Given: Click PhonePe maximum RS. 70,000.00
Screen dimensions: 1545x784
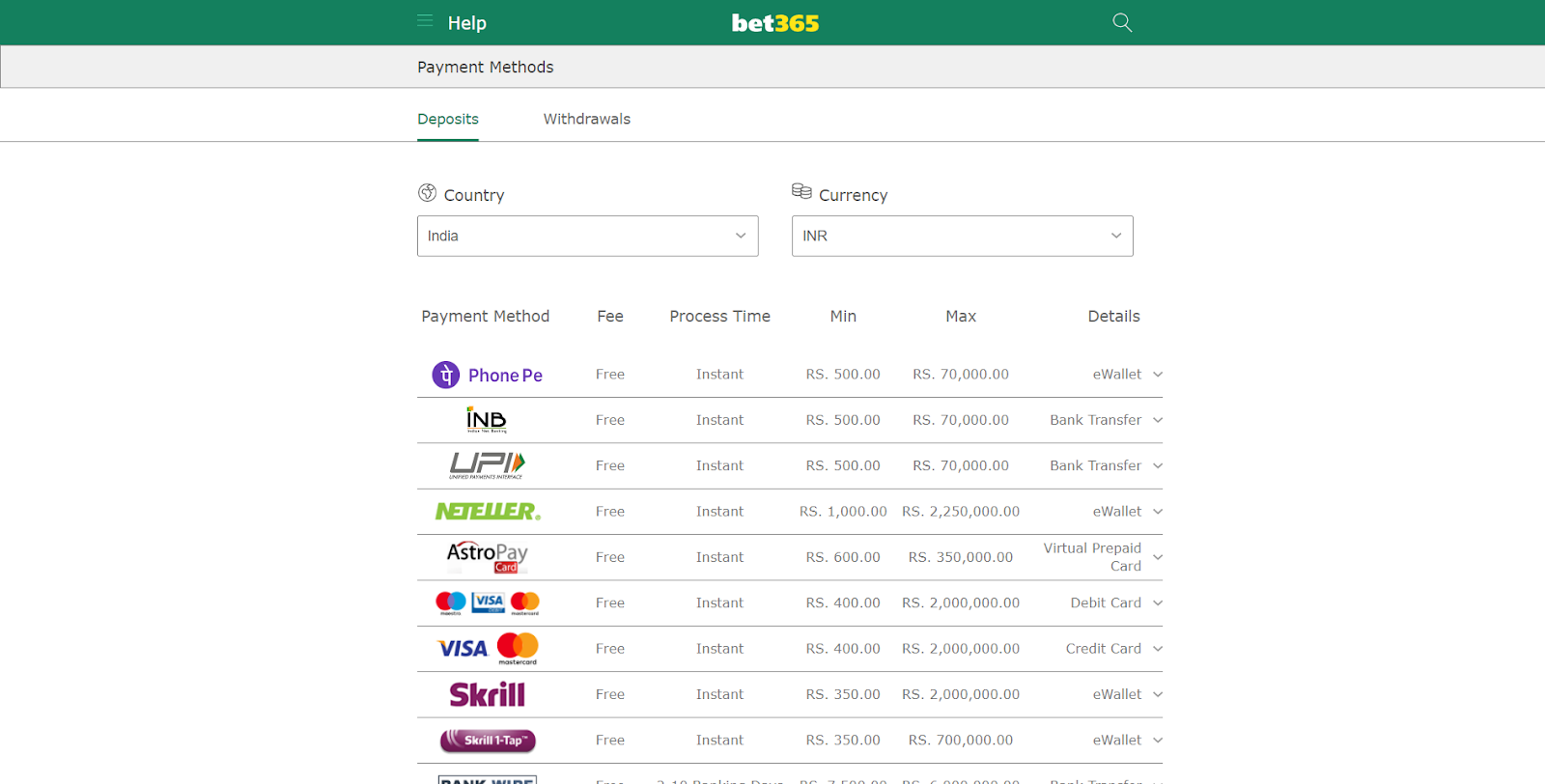Looking at the screenshot, I should (x=961, y=375).
